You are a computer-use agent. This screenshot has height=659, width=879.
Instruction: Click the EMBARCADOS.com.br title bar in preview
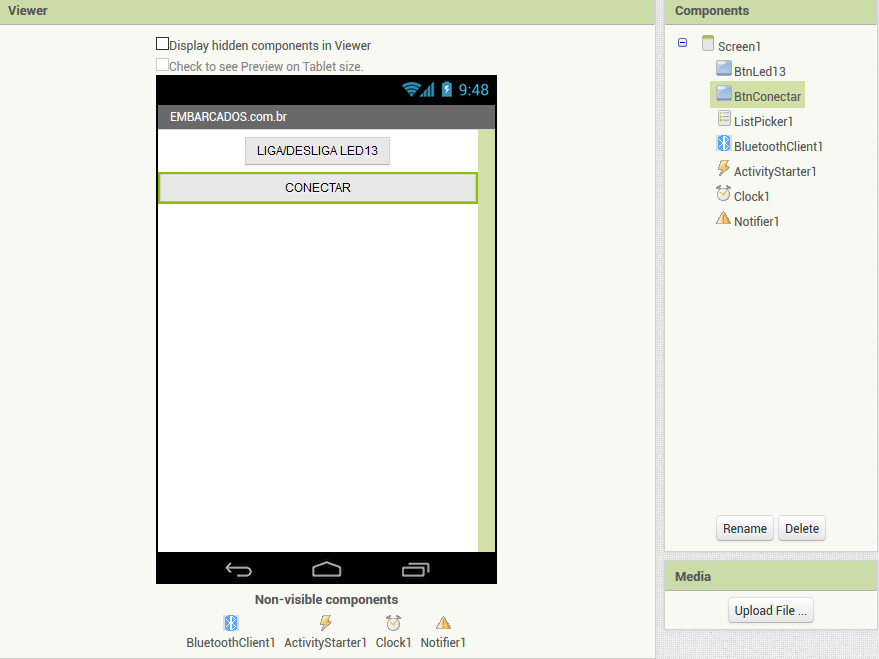pos(326,117)
